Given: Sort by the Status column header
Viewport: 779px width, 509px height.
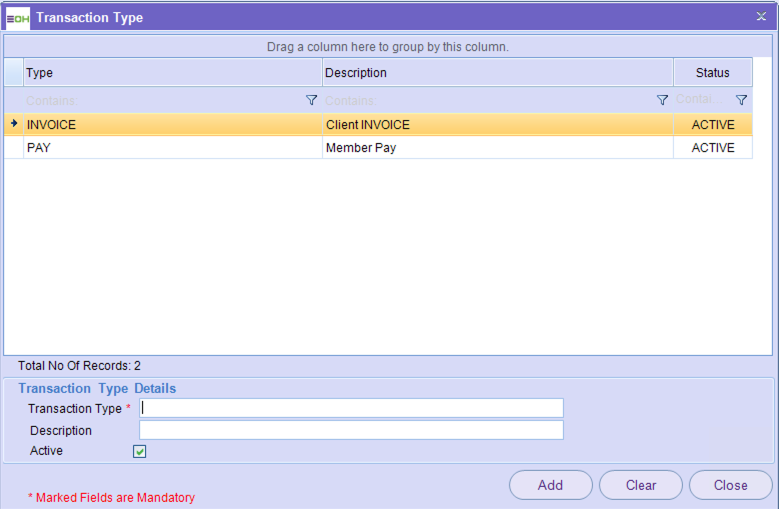Looking at the screenshot, I should tap(712, 73).
